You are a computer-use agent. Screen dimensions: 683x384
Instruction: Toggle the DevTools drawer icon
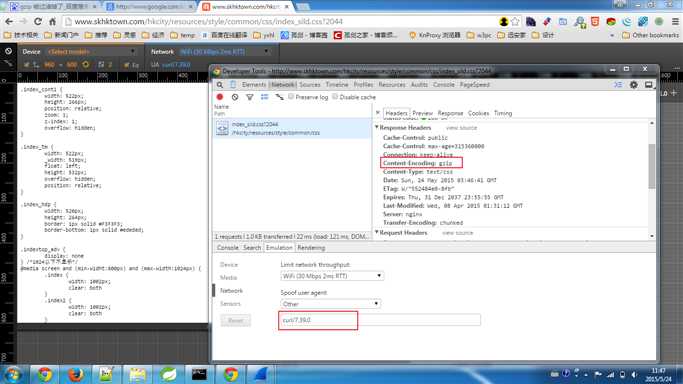[x=619, y=85]
